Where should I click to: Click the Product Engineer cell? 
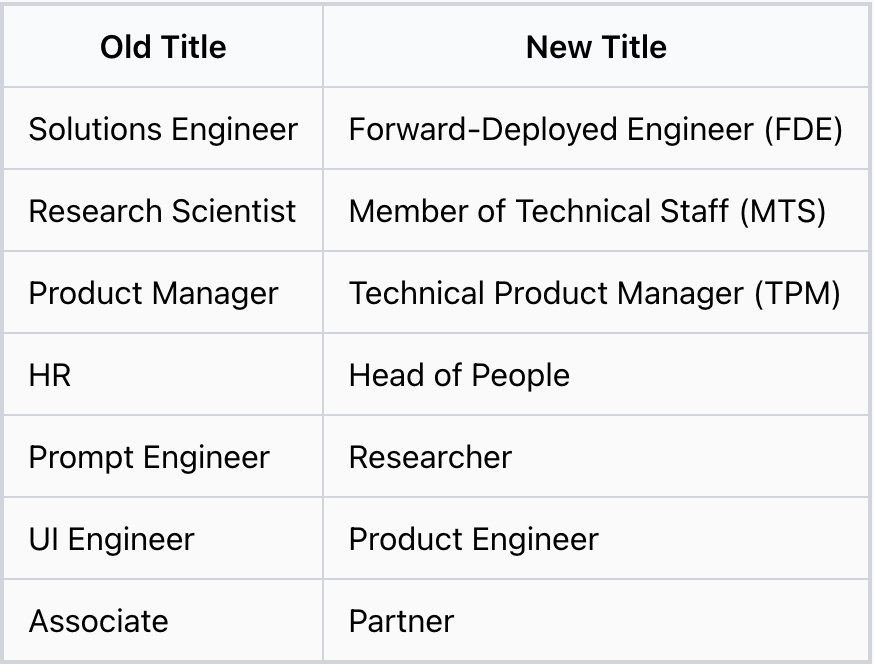(473, 539)
